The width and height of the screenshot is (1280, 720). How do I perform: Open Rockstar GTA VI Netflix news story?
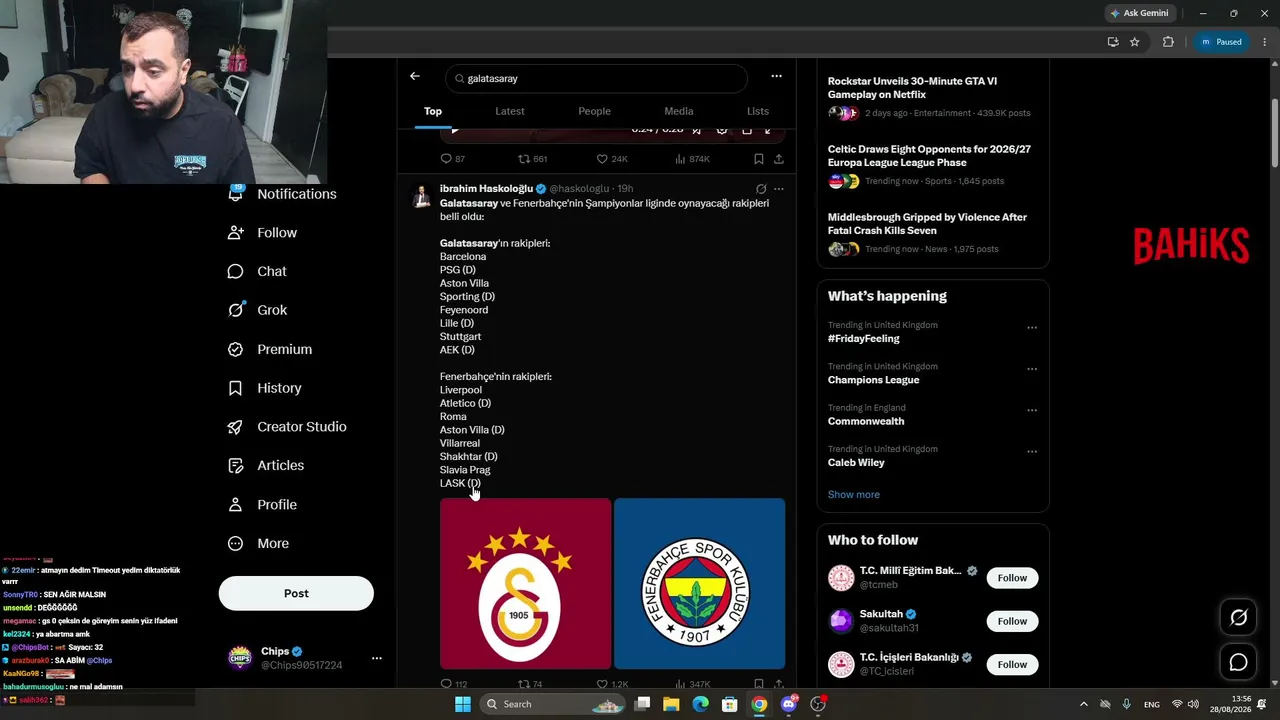[933, 98]
